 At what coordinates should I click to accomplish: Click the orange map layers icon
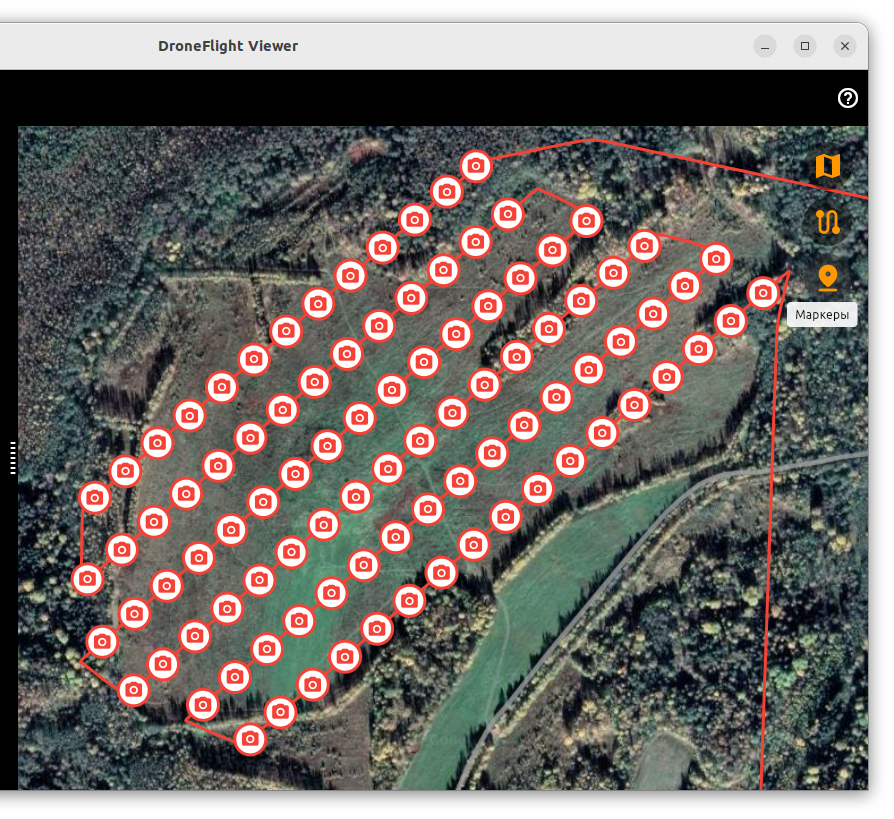click(827, 166)
